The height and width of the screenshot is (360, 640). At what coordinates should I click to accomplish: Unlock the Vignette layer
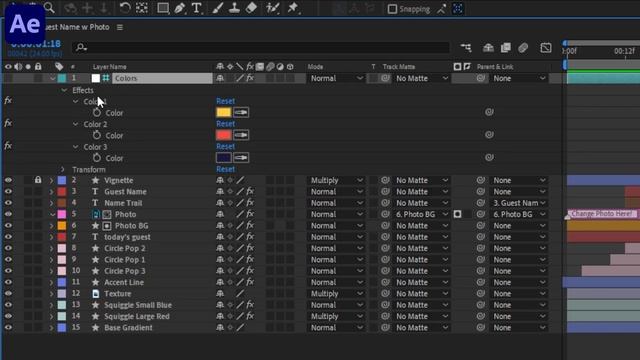point(38,180)
